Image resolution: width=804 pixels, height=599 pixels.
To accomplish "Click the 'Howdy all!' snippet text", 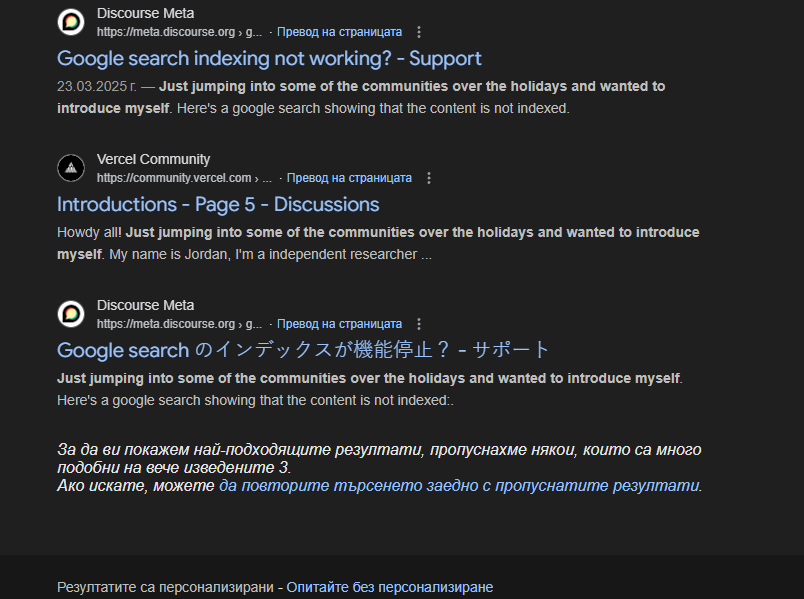I will coord(89,232).
